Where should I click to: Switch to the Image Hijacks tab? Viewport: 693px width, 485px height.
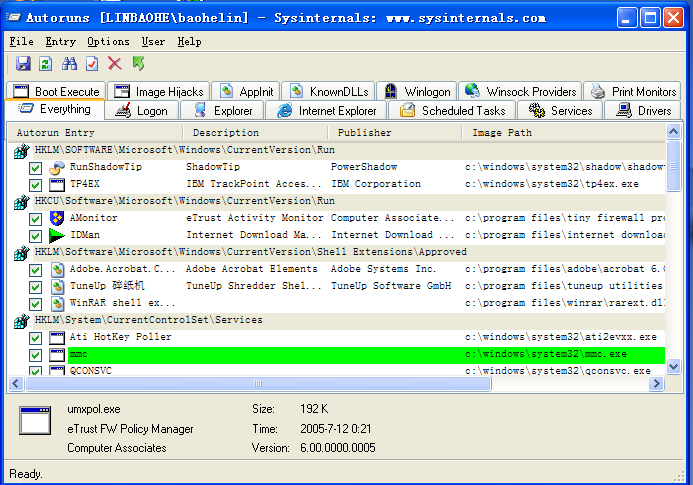159,92
